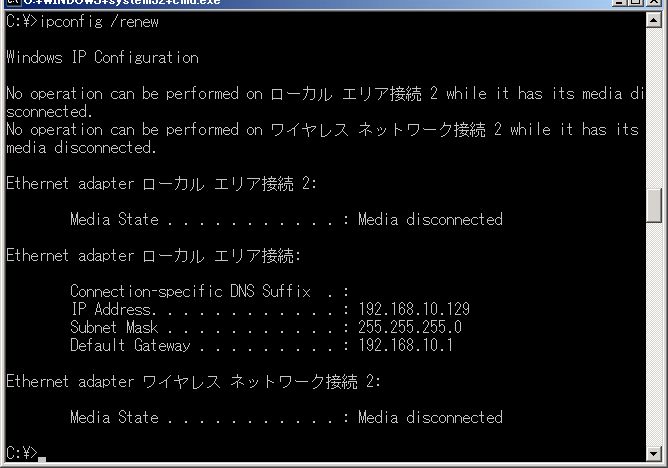This screenshot has width=668, height=468.
Task: Click the last 'Media disconnected' status text
Action: pos(430,417)
